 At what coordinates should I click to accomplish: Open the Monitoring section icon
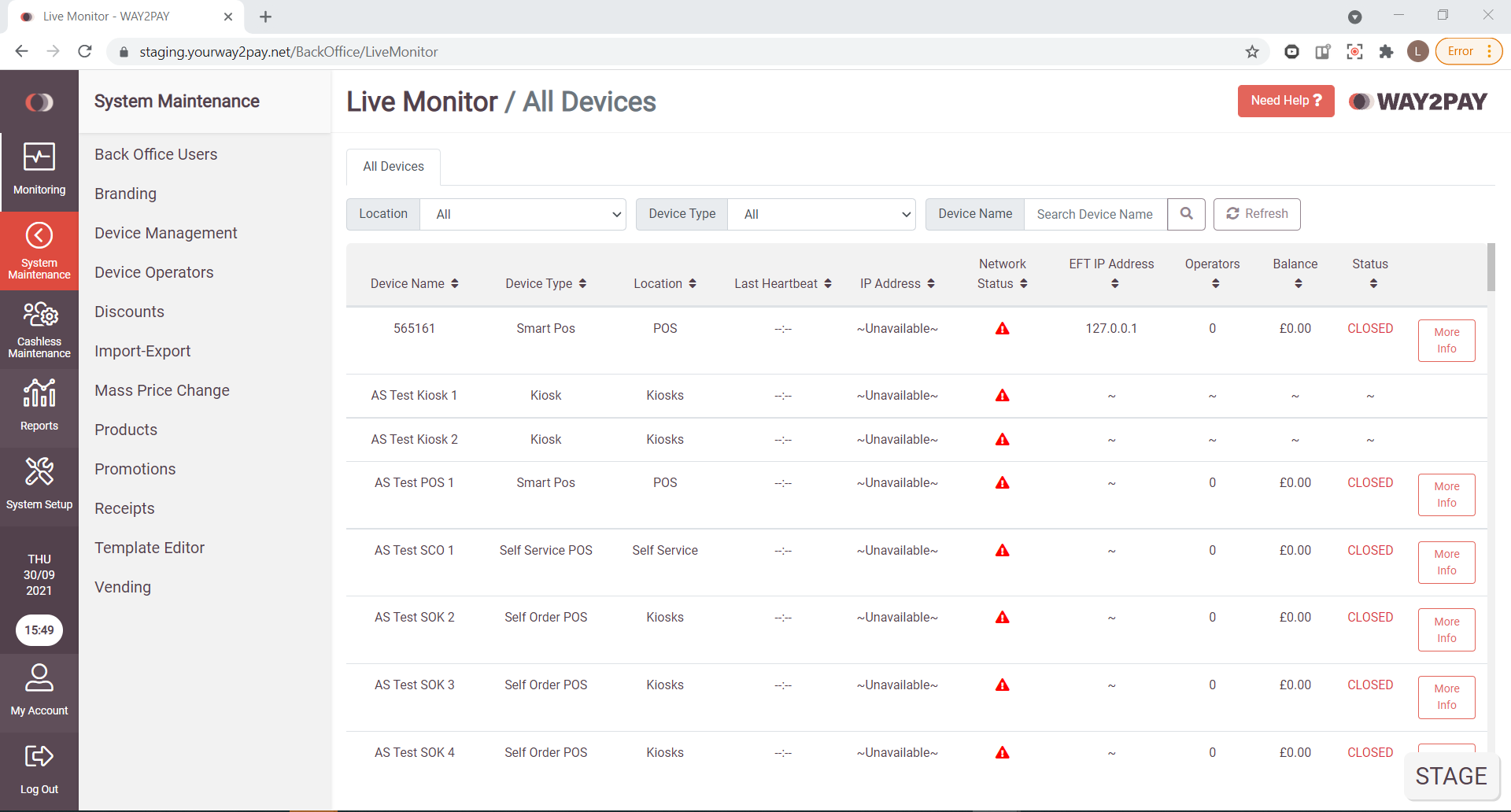39,157
